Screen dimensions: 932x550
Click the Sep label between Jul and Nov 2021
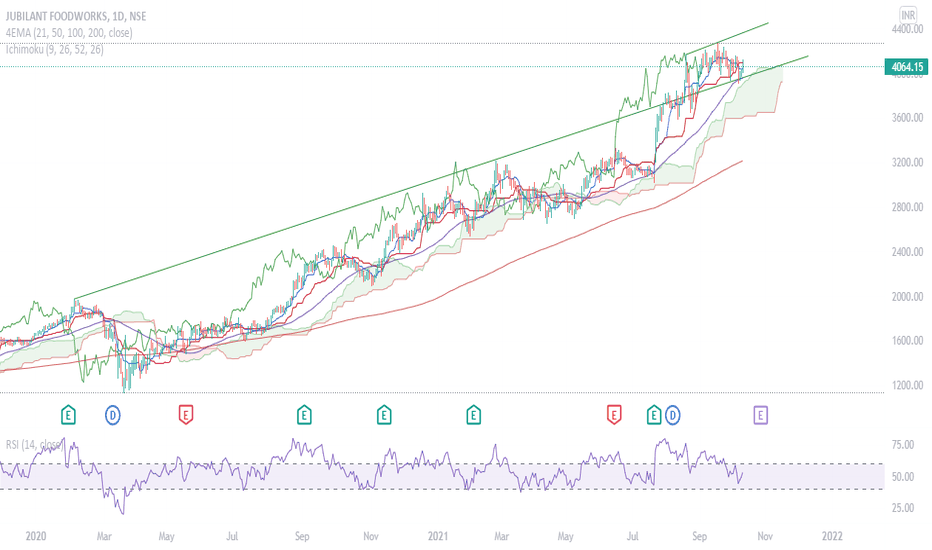coord(700,536)
